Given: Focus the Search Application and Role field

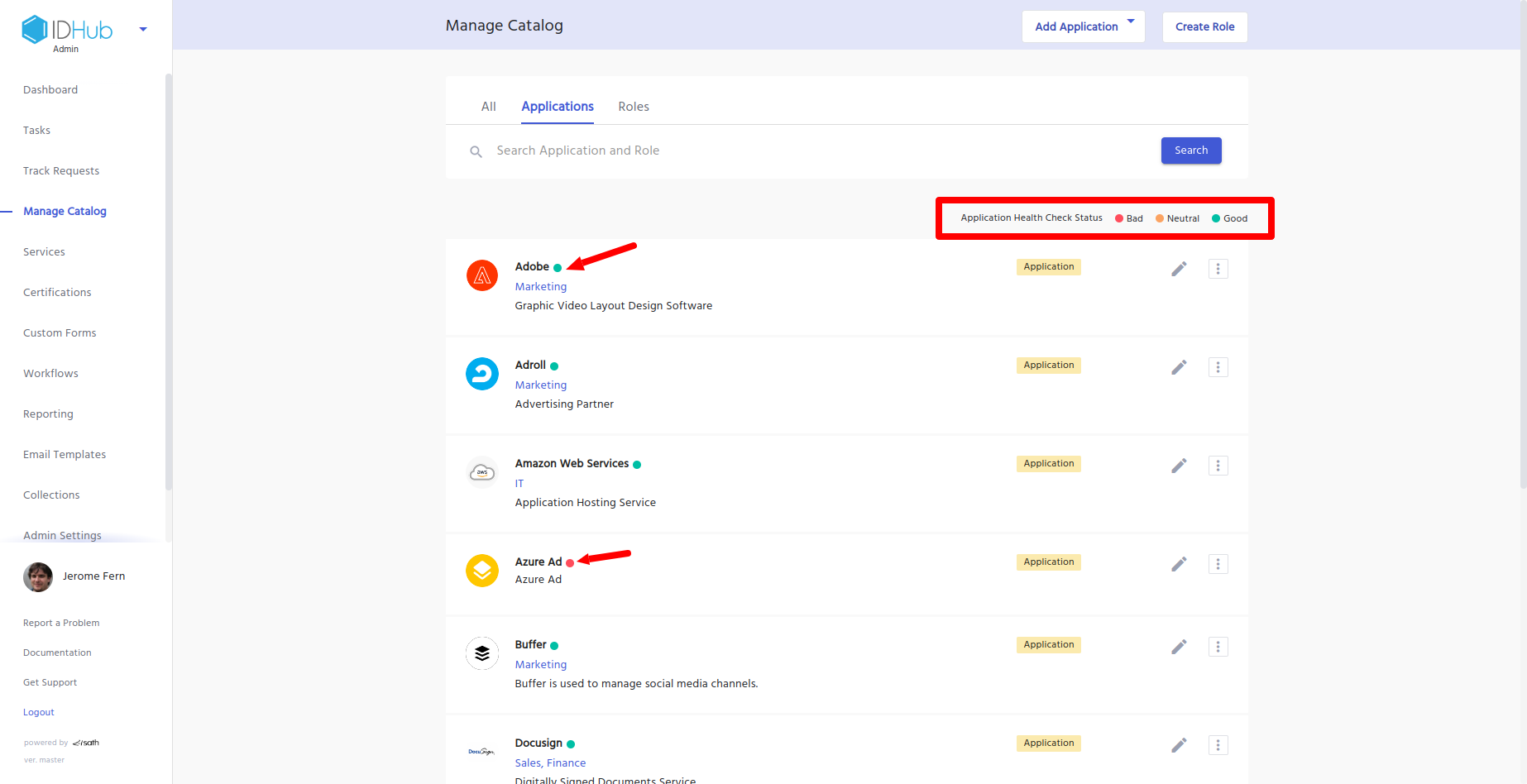Looking at the screenshot, I should [819, 151].
